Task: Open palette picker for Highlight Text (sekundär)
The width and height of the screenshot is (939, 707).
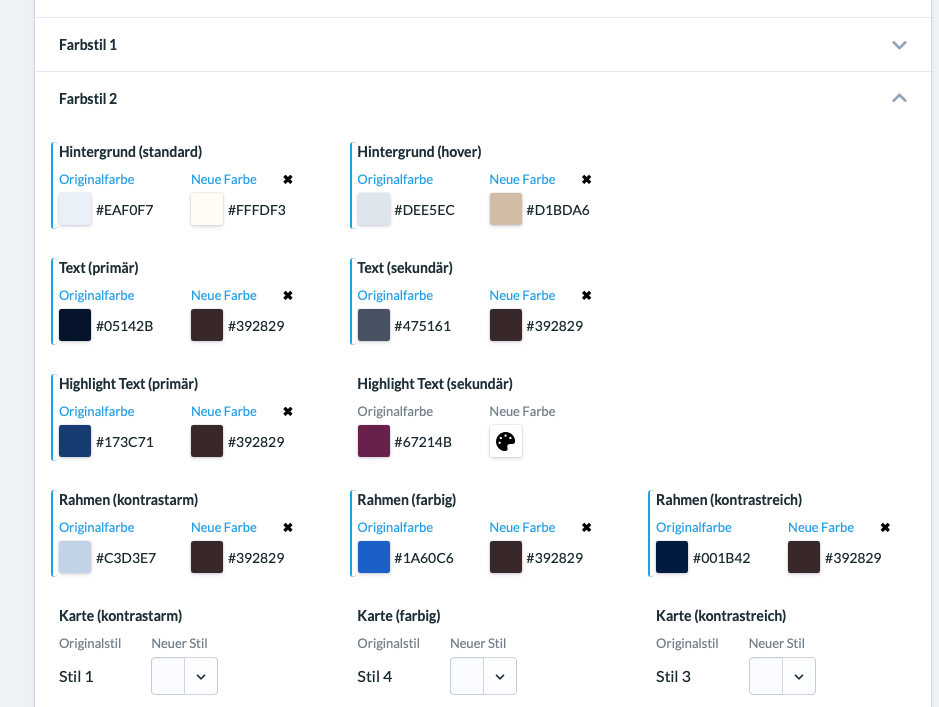Action: (506, 441)
